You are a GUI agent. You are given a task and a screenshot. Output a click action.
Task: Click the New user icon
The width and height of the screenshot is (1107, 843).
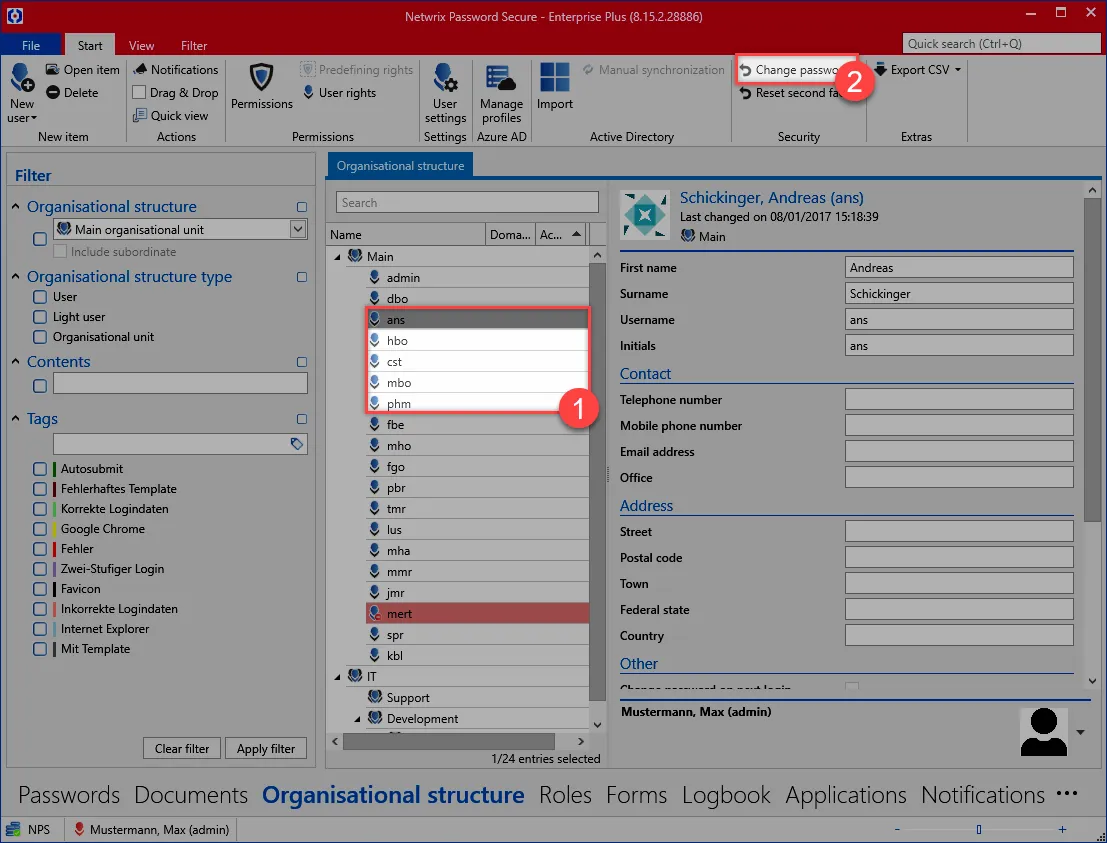click(x=22, y=78)
